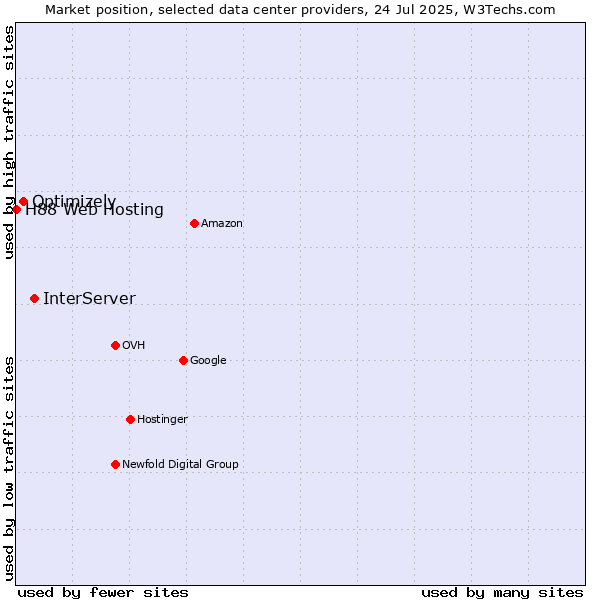The image size is (600, 600).
Task: Click the H88 Web Hosting data point
Action: coord(16,209)
